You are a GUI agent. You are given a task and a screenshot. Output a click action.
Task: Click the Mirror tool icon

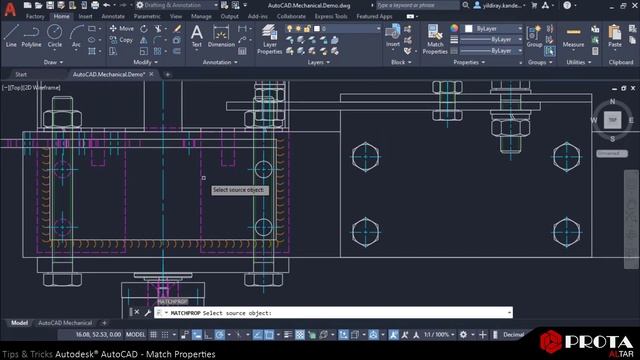[x=144, y=40]
